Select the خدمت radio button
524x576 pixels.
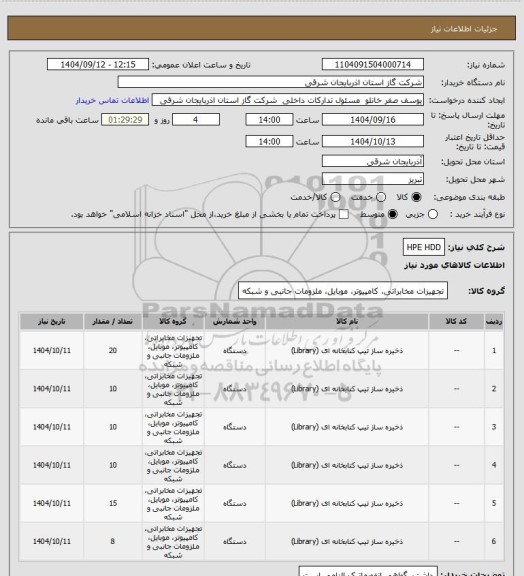point(381,197)
